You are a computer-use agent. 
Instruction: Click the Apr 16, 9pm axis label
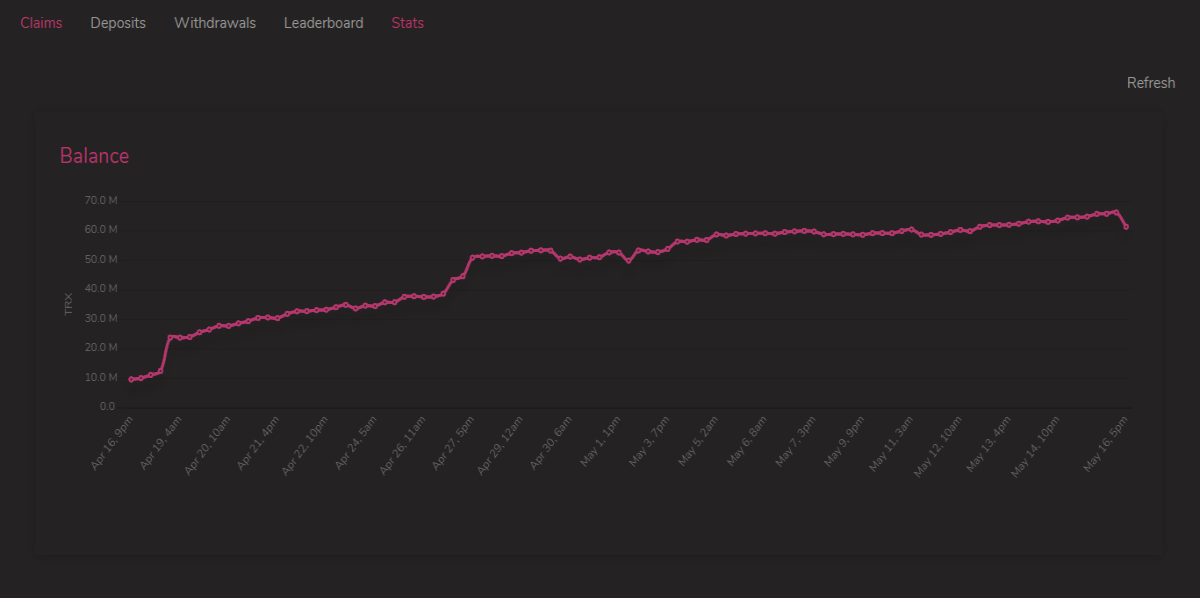click(x=111, y=441)
